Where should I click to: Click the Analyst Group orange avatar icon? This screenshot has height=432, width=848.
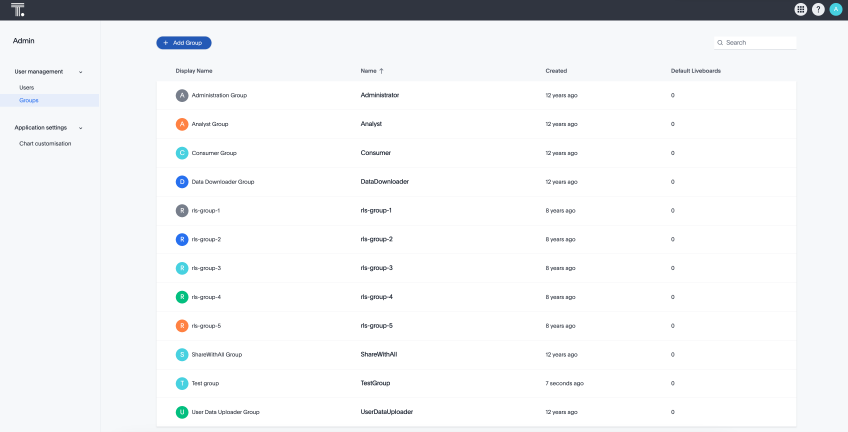click(x=182, y=124)
